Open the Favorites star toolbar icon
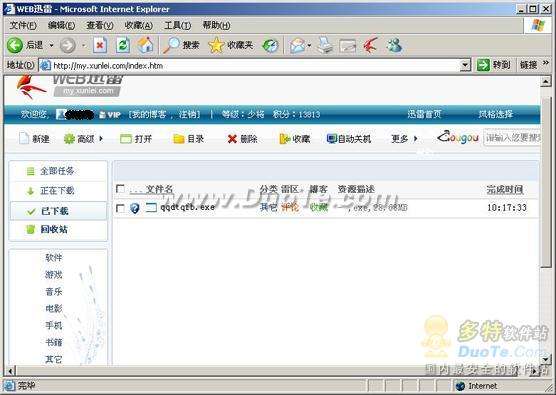This screenshot has height=395, width=556. [216, 45]
